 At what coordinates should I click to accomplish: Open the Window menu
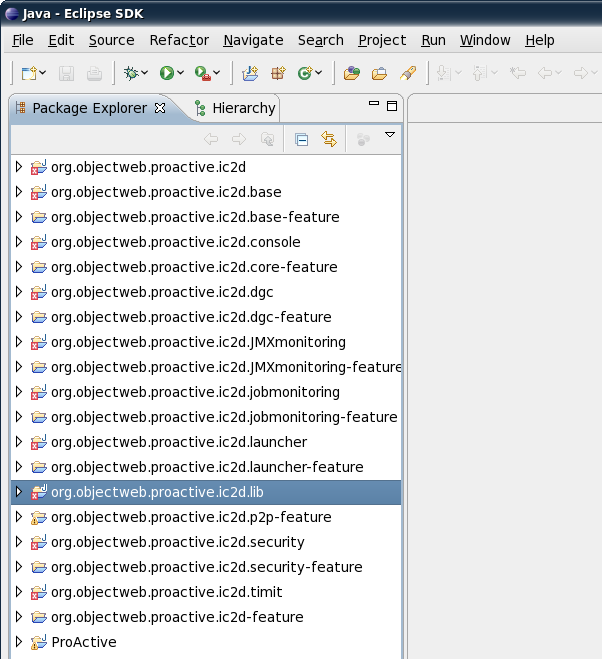(485, 40)
